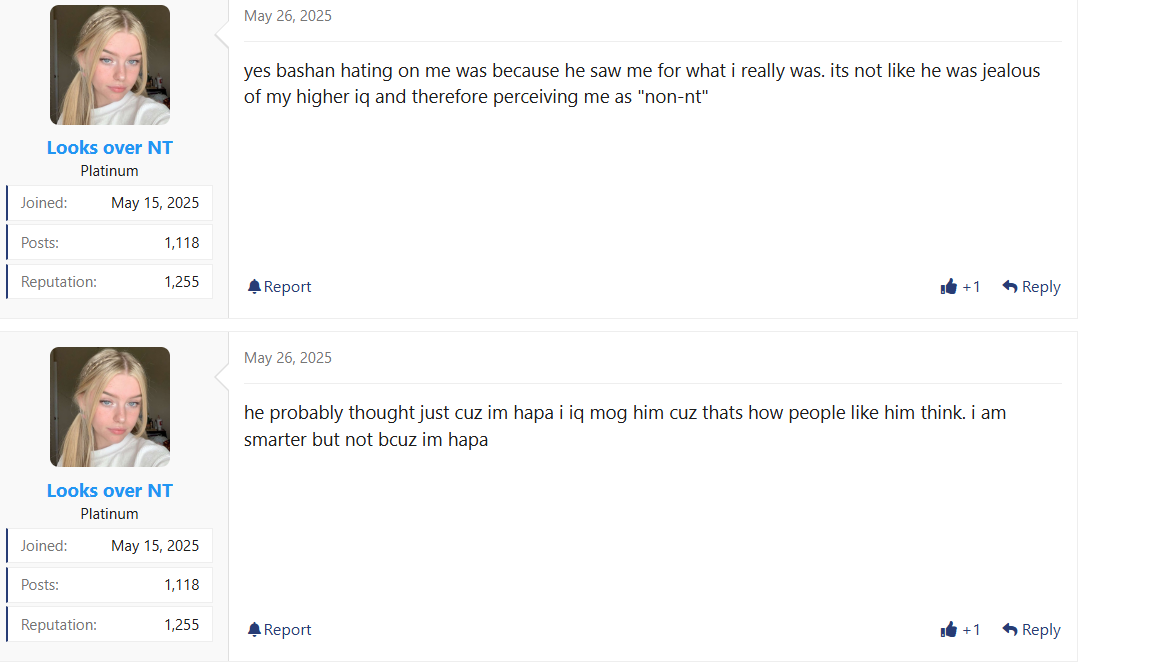
Task: Open the first post's avatar image
Action: (110, 65)
